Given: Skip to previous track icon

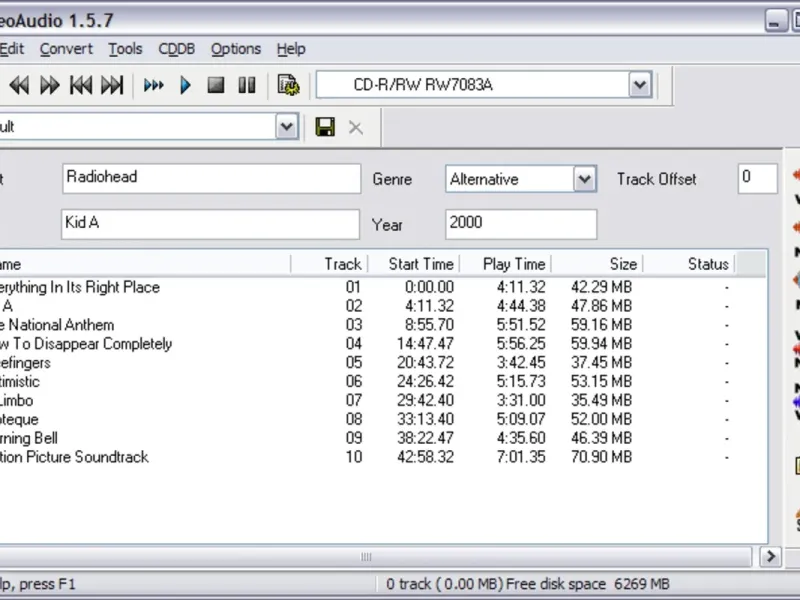Looking at the screenshot, I should point(81,85).
